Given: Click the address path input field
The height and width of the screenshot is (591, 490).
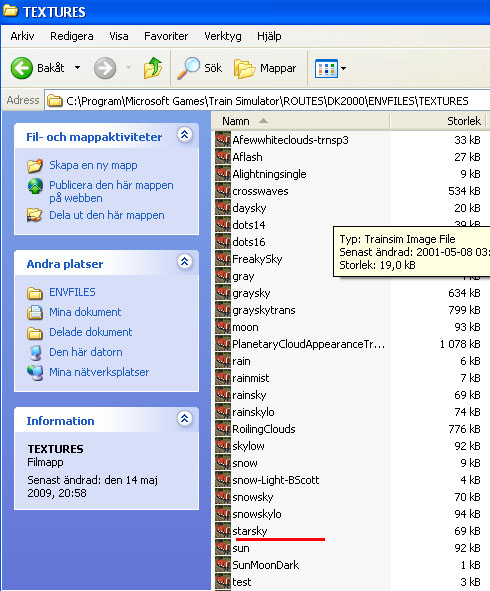Looking at the screenshot, I should pos(267,101).
